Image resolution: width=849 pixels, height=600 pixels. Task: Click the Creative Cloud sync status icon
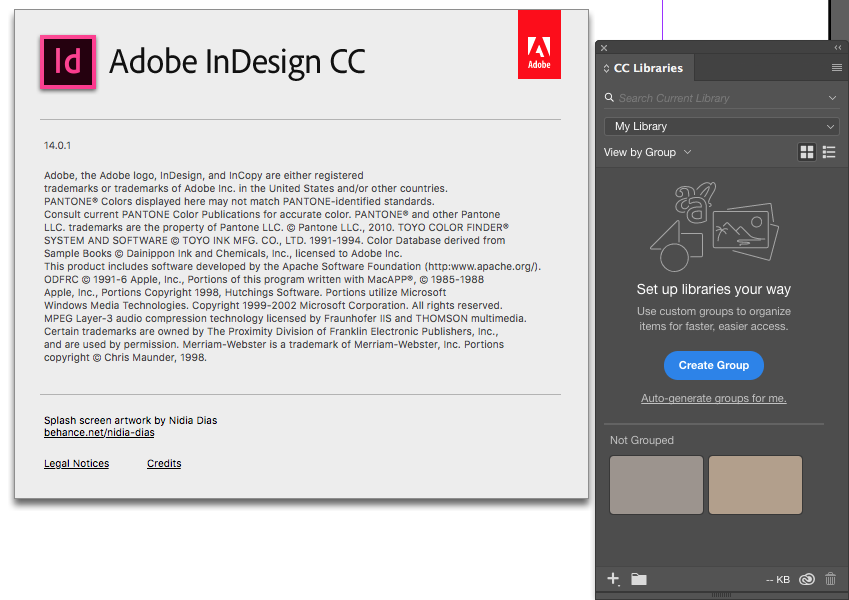tap(806, 579)
